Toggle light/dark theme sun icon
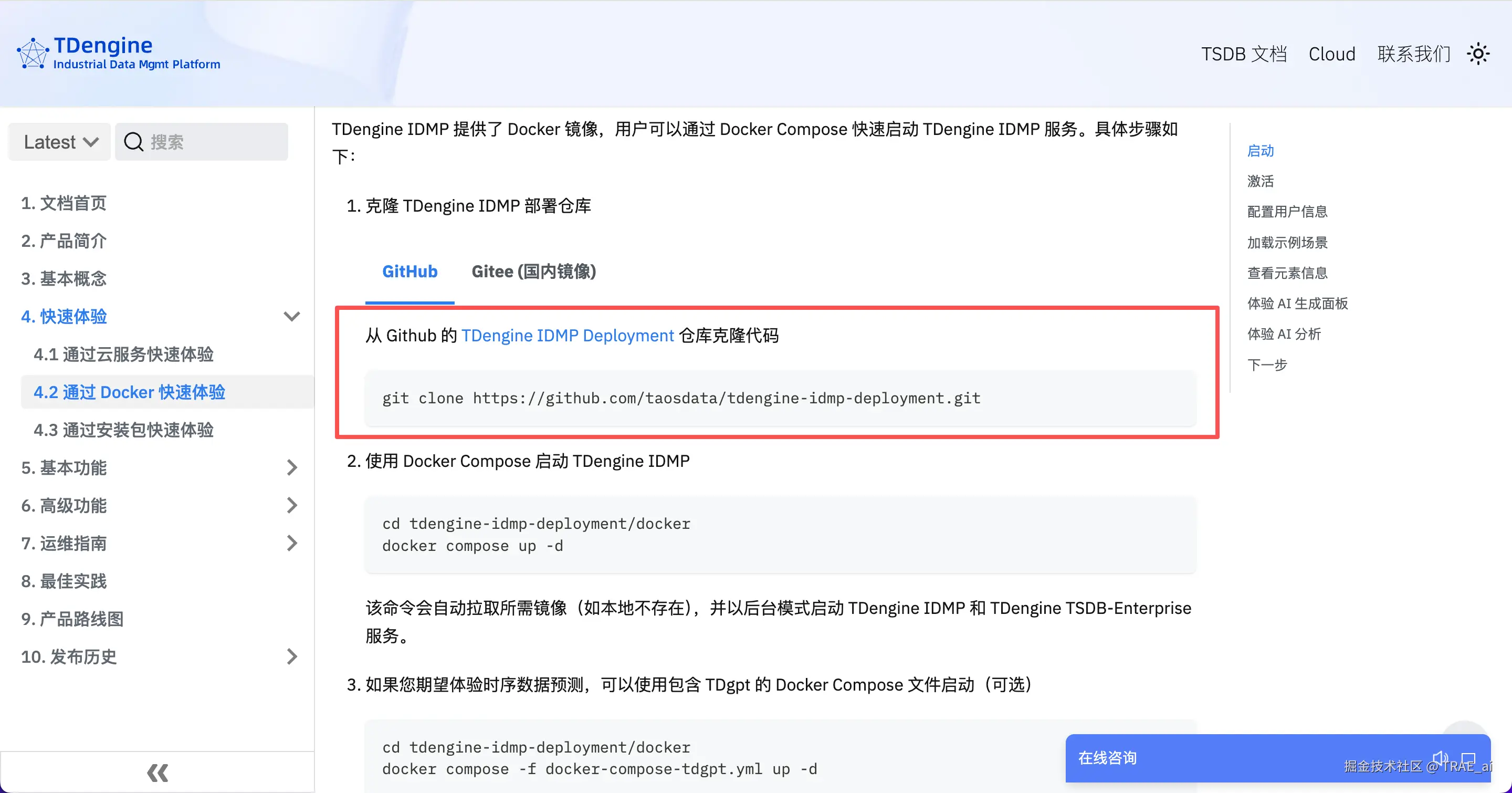The image size is (1512, 793). (x=1477, y=54)
